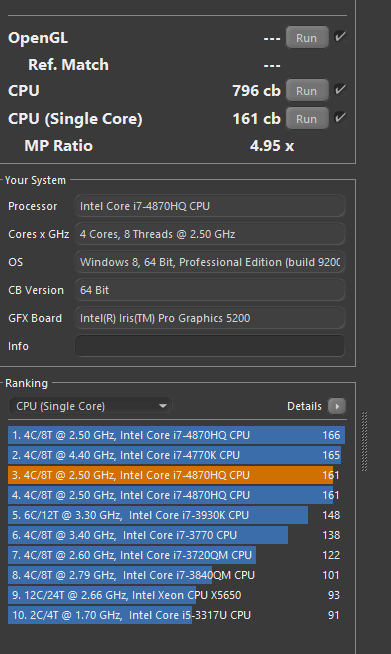The width and height of the screenshot is (391, 654).
Task: Click the panel splitter grip handle
Action: click(x=364, y=441)
